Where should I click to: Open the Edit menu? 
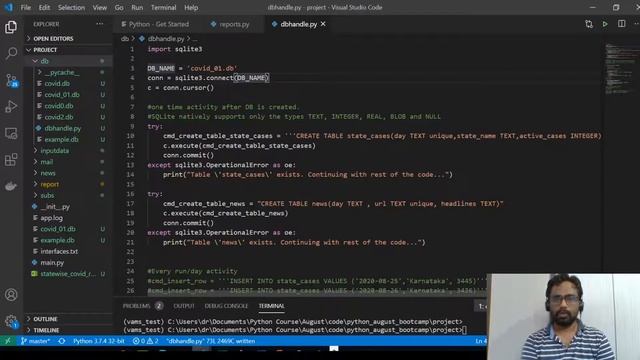pyautogui.click(x=44, y=7)
